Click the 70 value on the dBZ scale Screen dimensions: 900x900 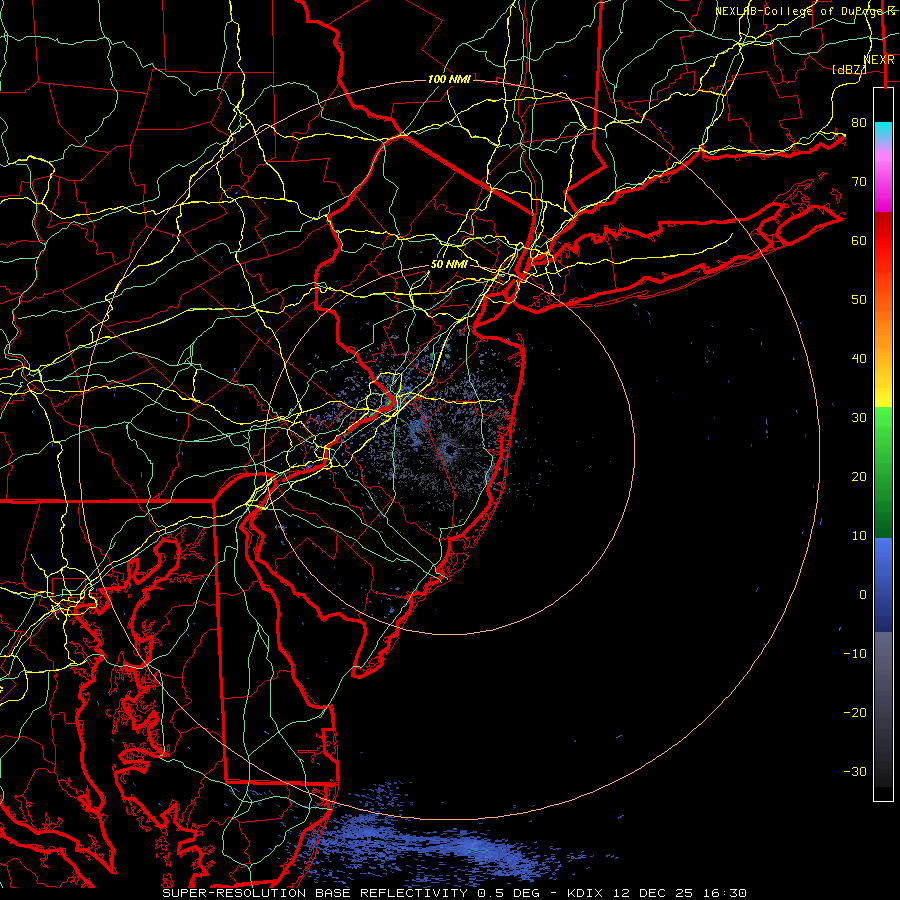tap(859, 181)
